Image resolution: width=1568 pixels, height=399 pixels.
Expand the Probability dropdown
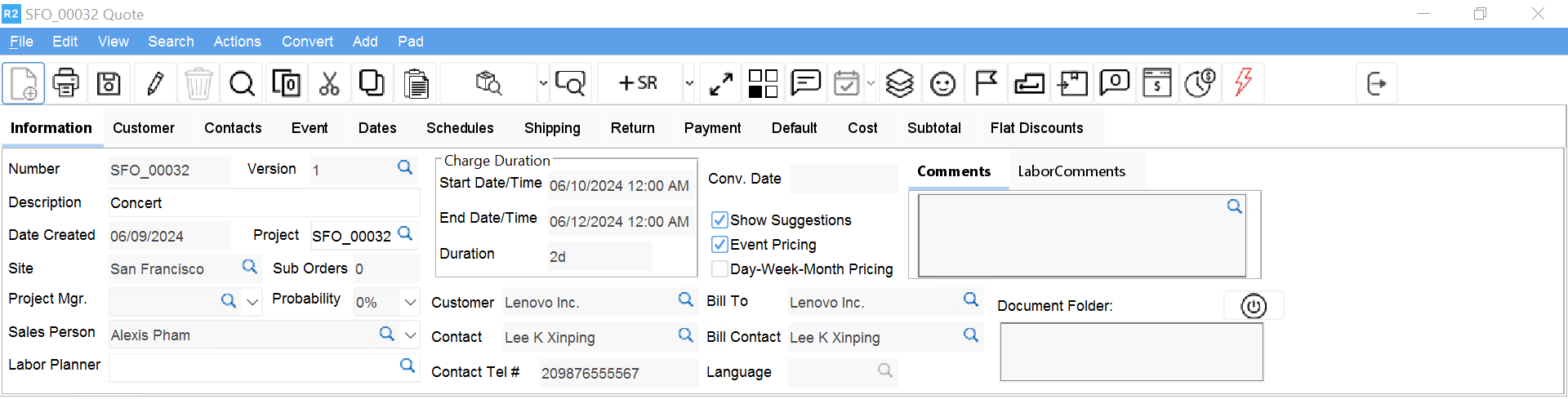point(410,302)
